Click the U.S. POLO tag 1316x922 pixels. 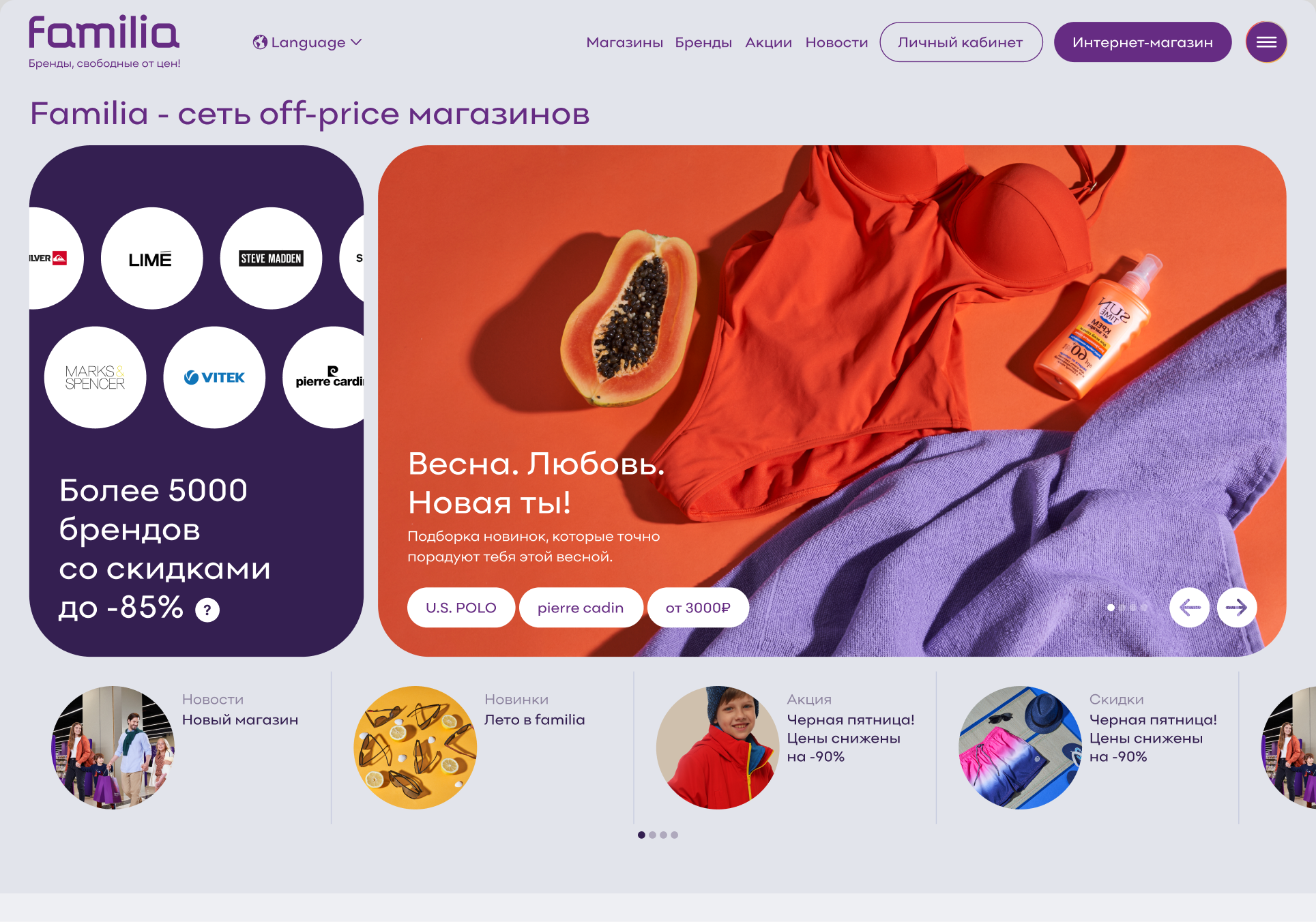pyautogui.click(x=461, y=608)
